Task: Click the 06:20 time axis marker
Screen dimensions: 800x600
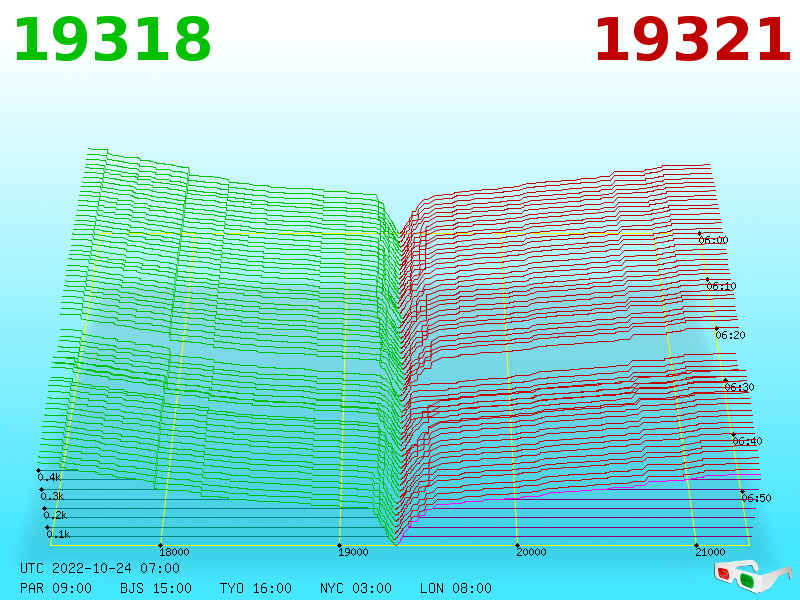Action: tap(731, 335)
